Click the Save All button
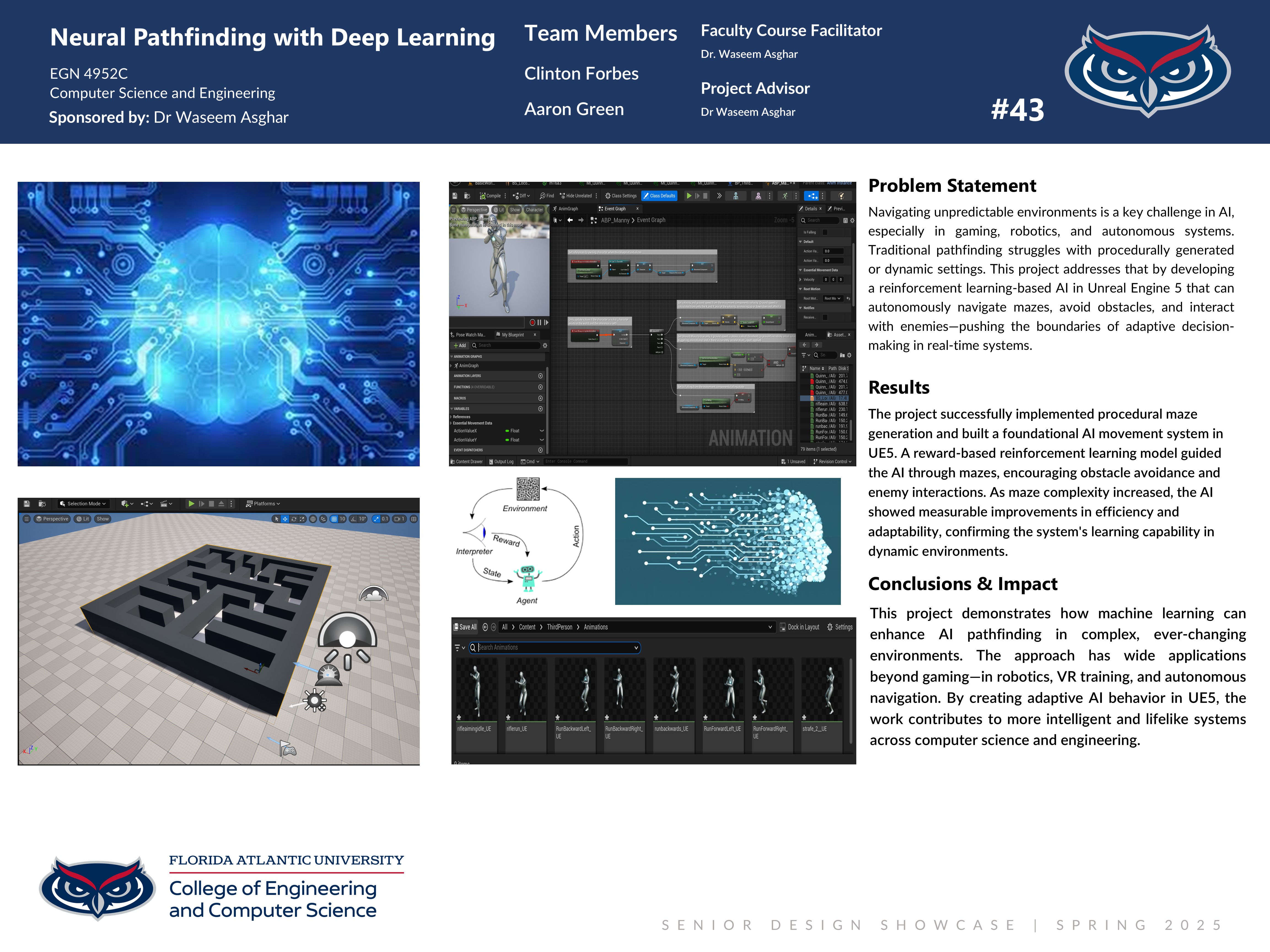The image size is (1270, 952). pos(465,627)
